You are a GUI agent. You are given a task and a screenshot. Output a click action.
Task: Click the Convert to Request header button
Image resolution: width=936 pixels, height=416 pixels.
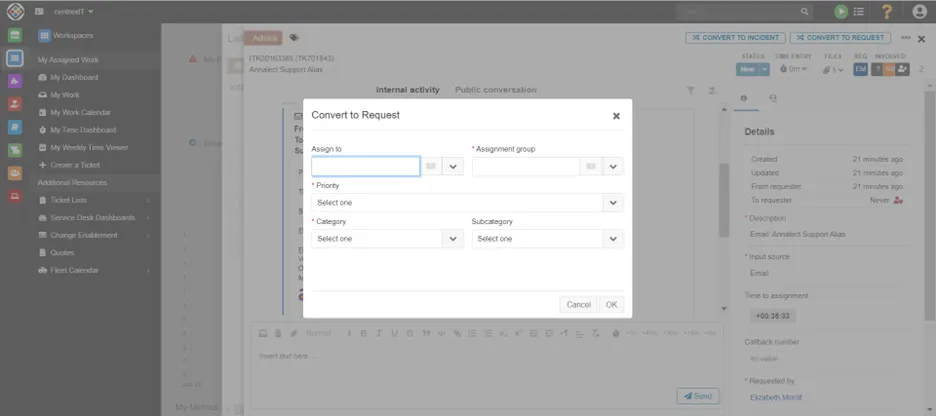click(x=840, y=38)
